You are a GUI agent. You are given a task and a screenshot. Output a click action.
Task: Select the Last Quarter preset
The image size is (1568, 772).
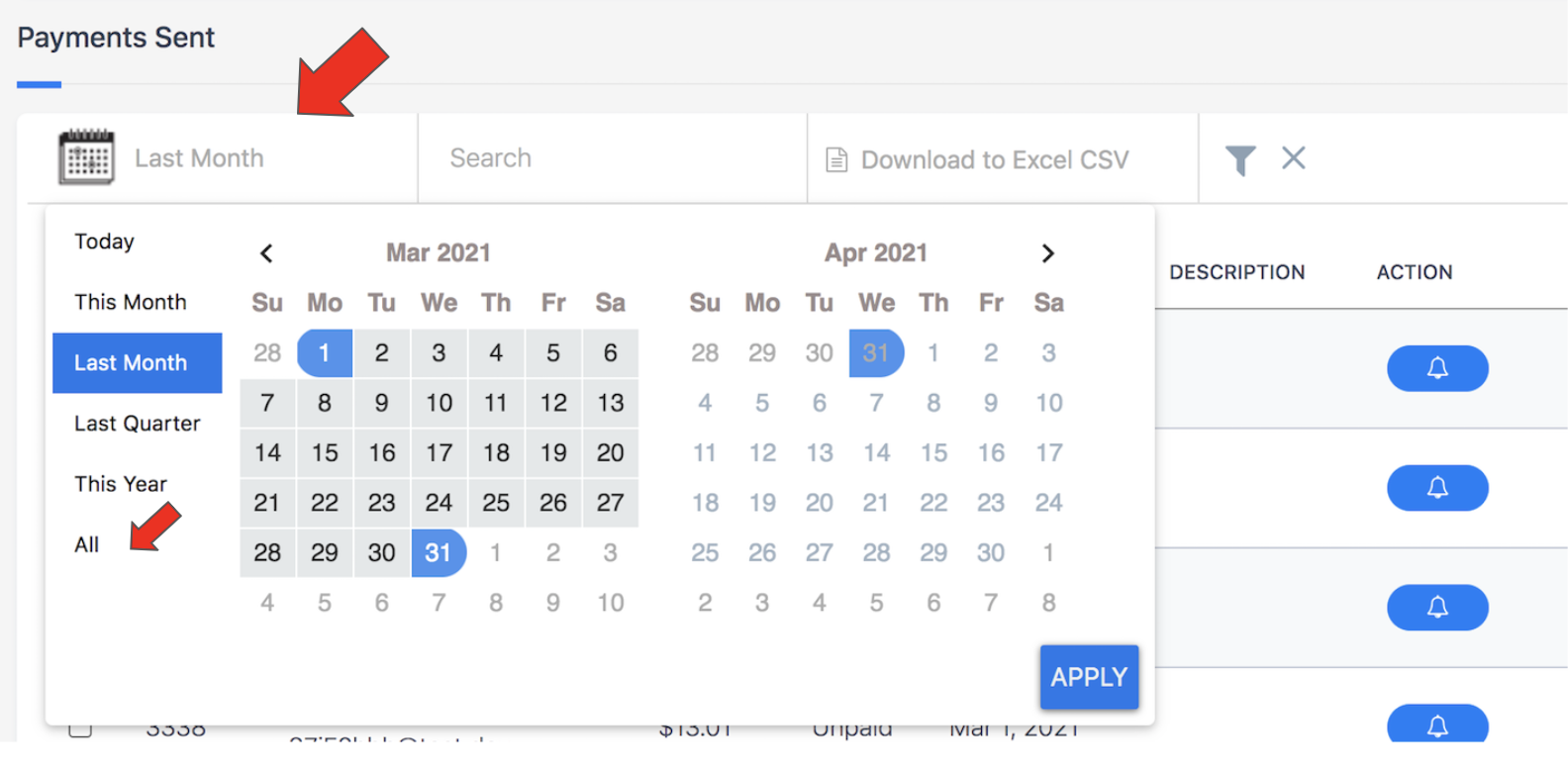pos(137,424)
